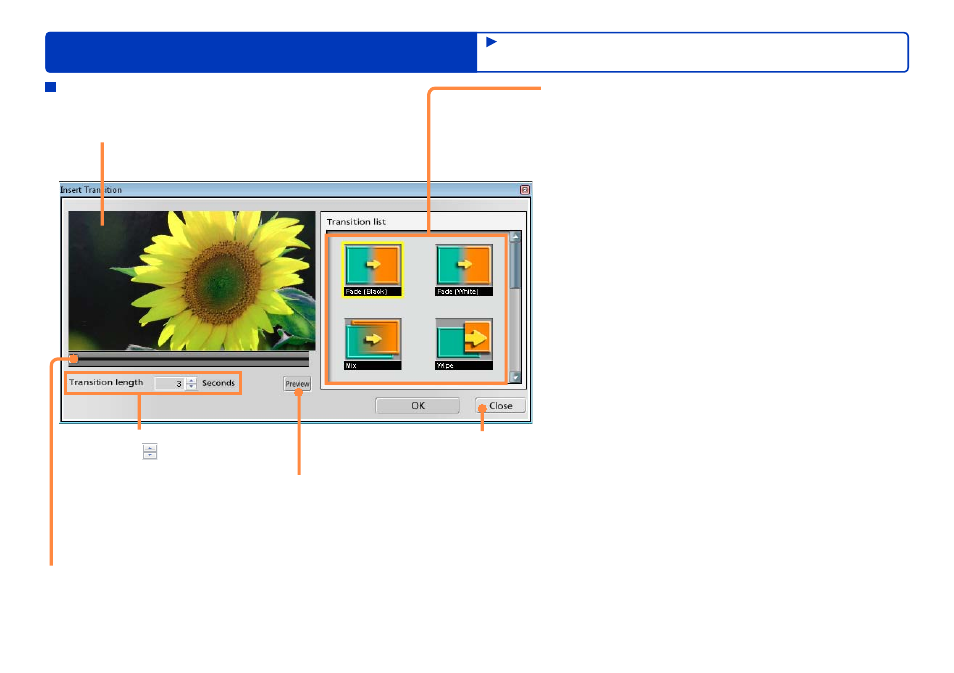
Task: Click the Preview button
Action: pos(297,384)
